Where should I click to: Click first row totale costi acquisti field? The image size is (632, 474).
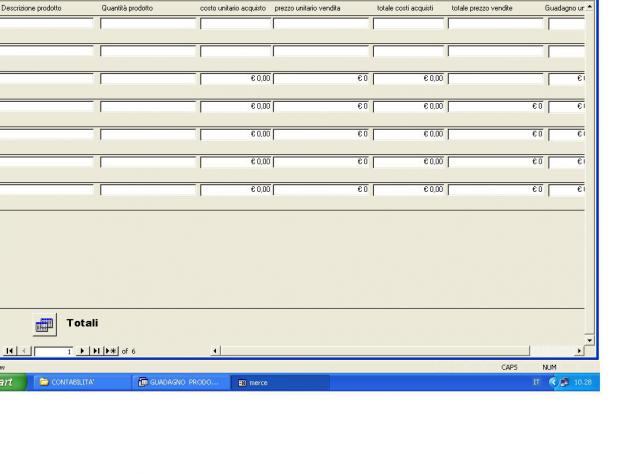tap(408, 24)
